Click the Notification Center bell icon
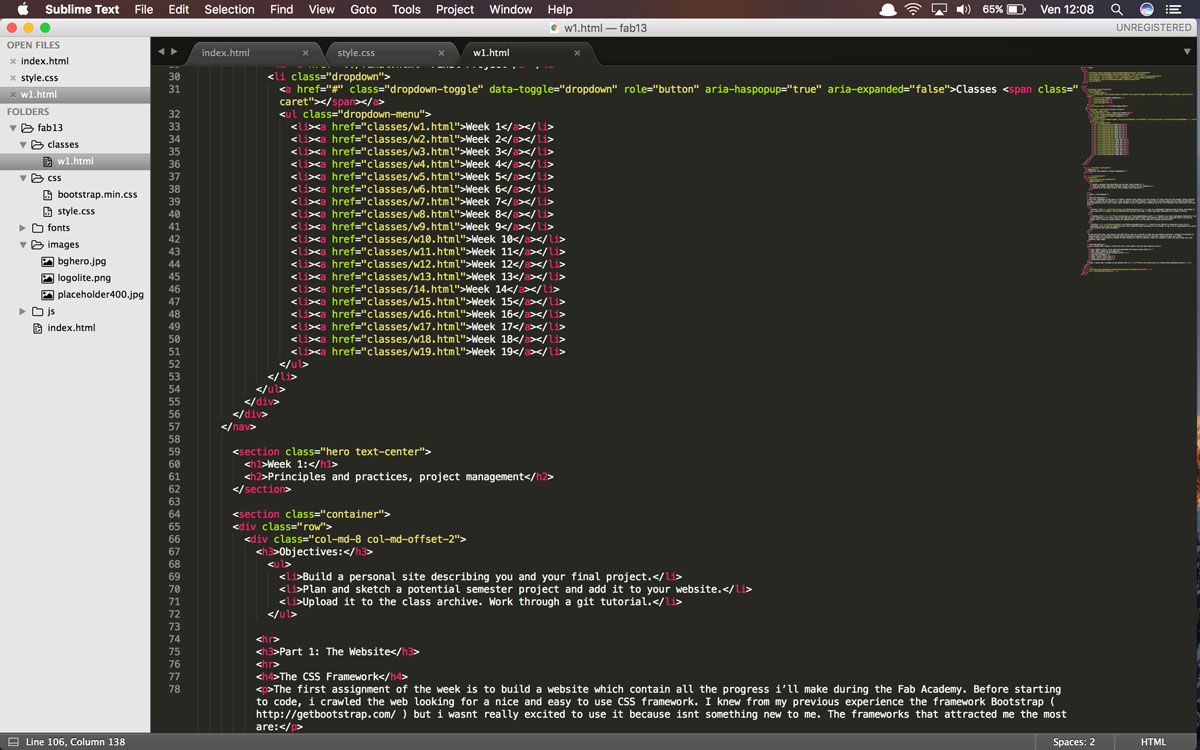Image resolution: width=1200 pixels, height=750 pixels. point(886,9)
